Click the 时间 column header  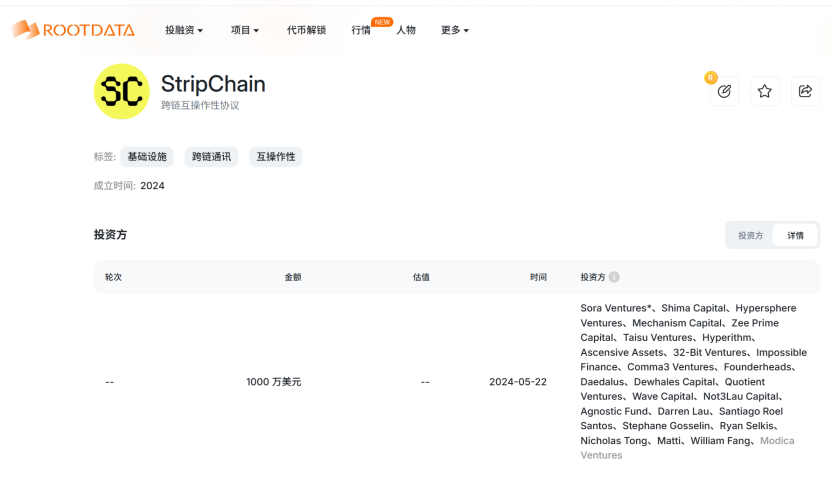(538, 277)
